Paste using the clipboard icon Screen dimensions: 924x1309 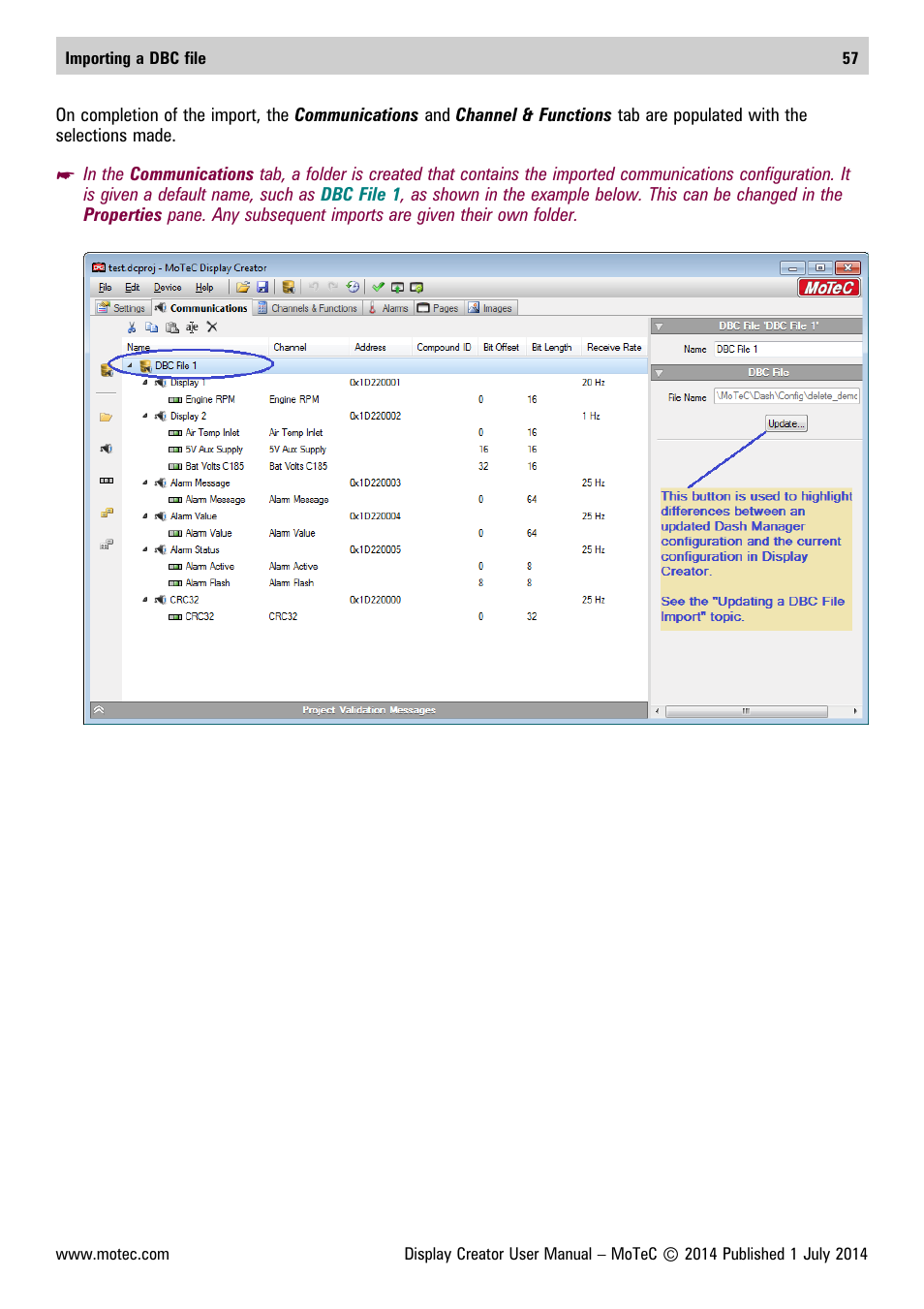(x=172, y=327)
